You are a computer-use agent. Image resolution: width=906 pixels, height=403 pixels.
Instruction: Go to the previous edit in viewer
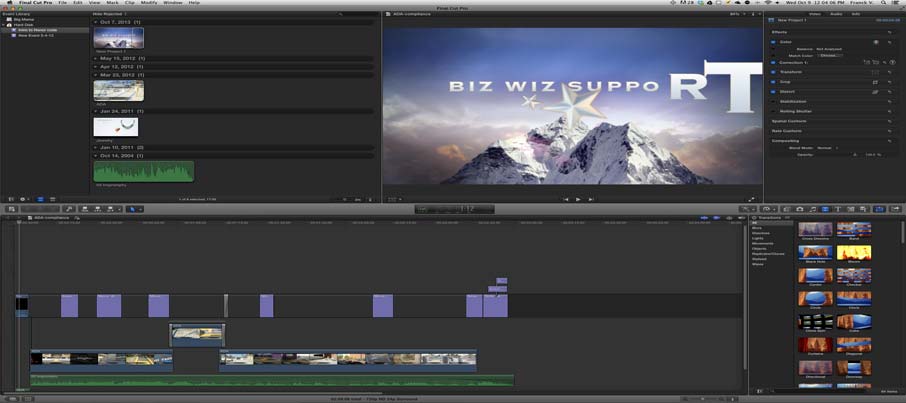pos(566,199)
